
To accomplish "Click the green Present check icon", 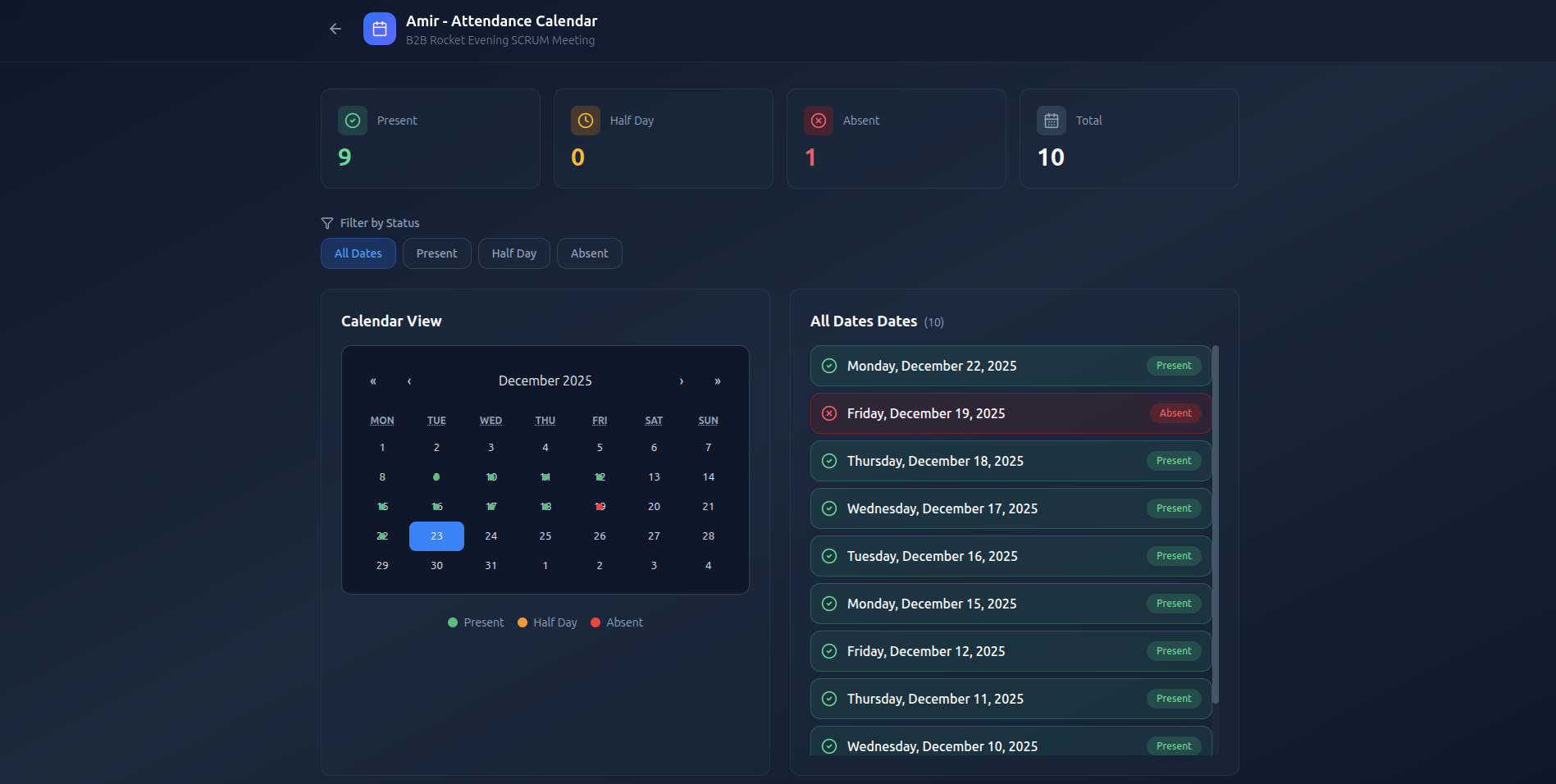I will [352, 121].
